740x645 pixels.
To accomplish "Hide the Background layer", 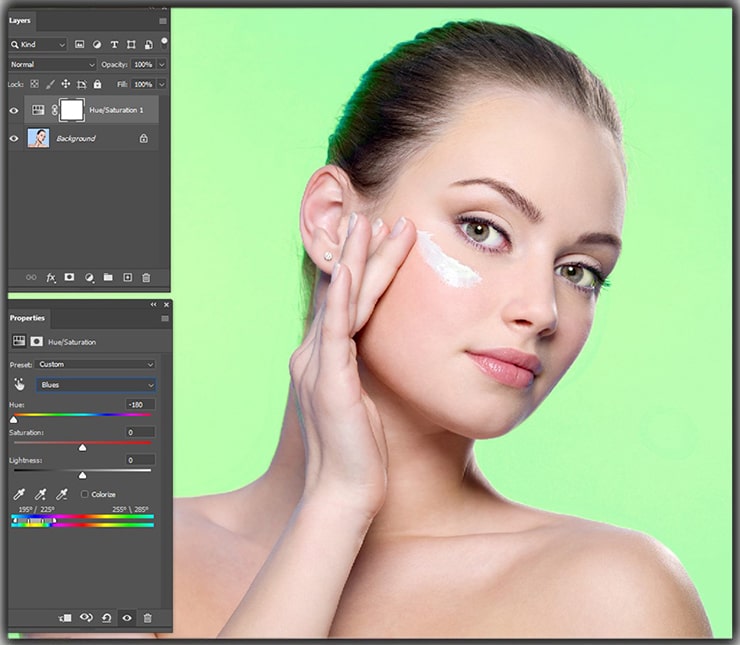I will coord(14,138).
